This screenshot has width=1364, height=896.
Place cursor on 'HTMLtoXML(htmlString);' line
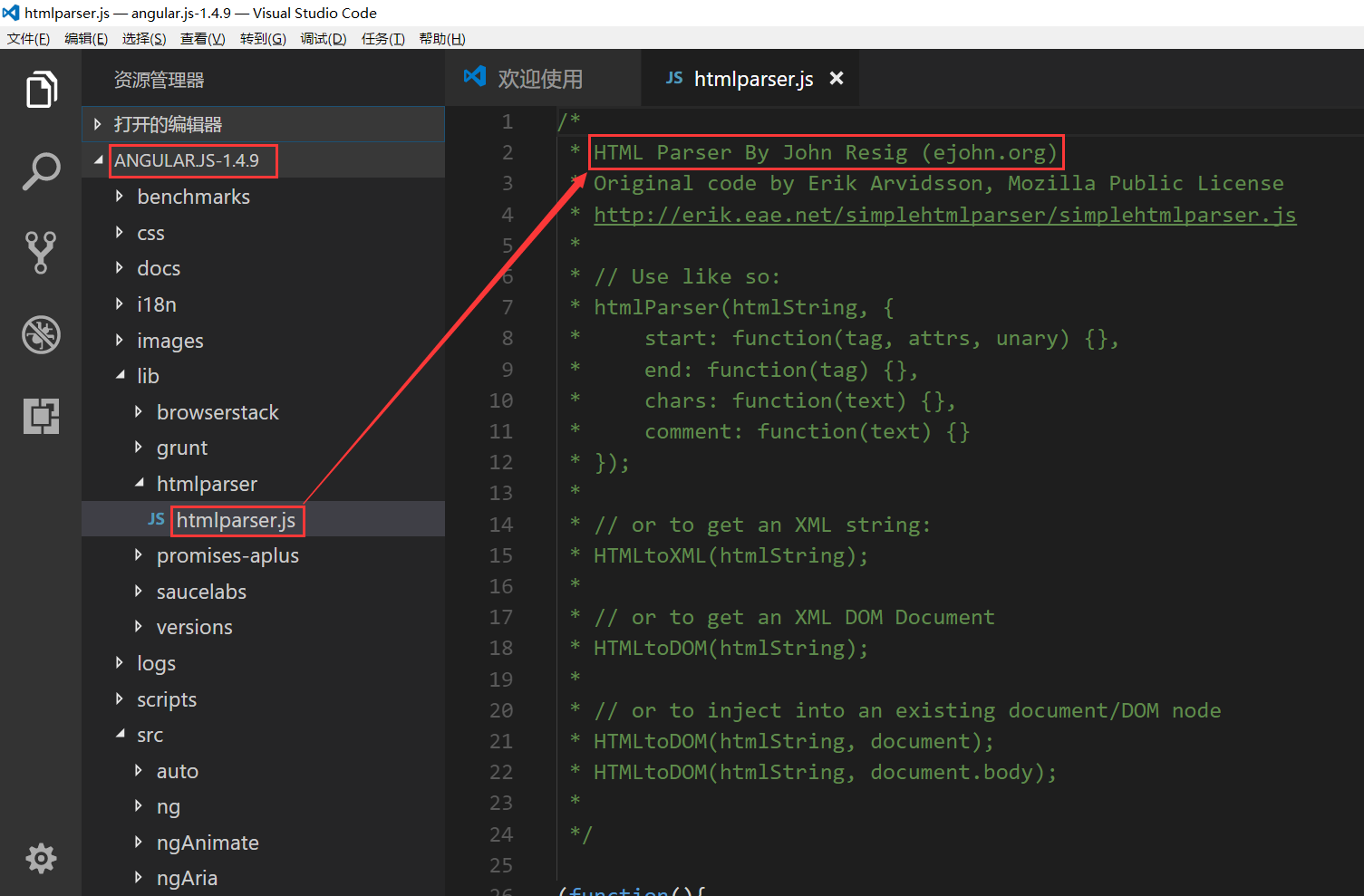(730, 555)
